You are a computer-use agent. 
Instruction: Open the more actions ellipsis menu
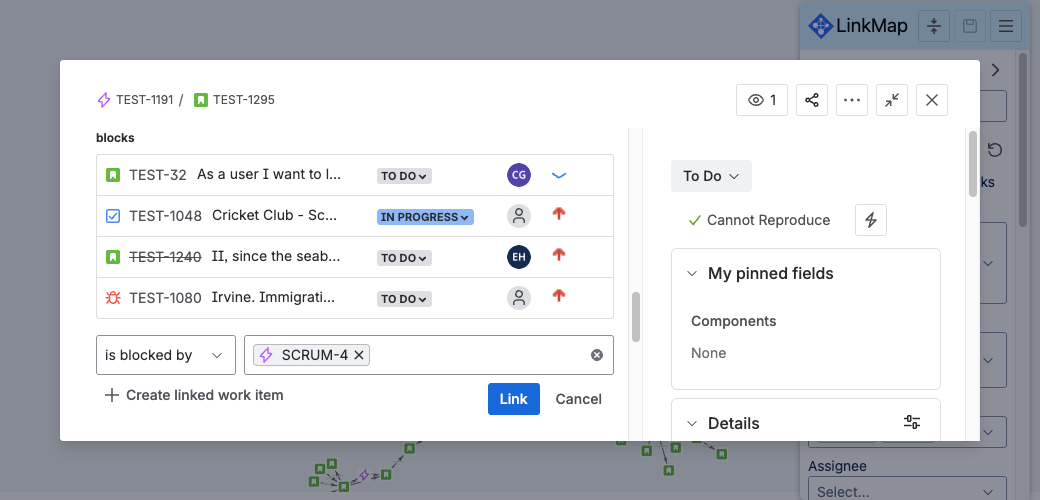tap(852, 100)
